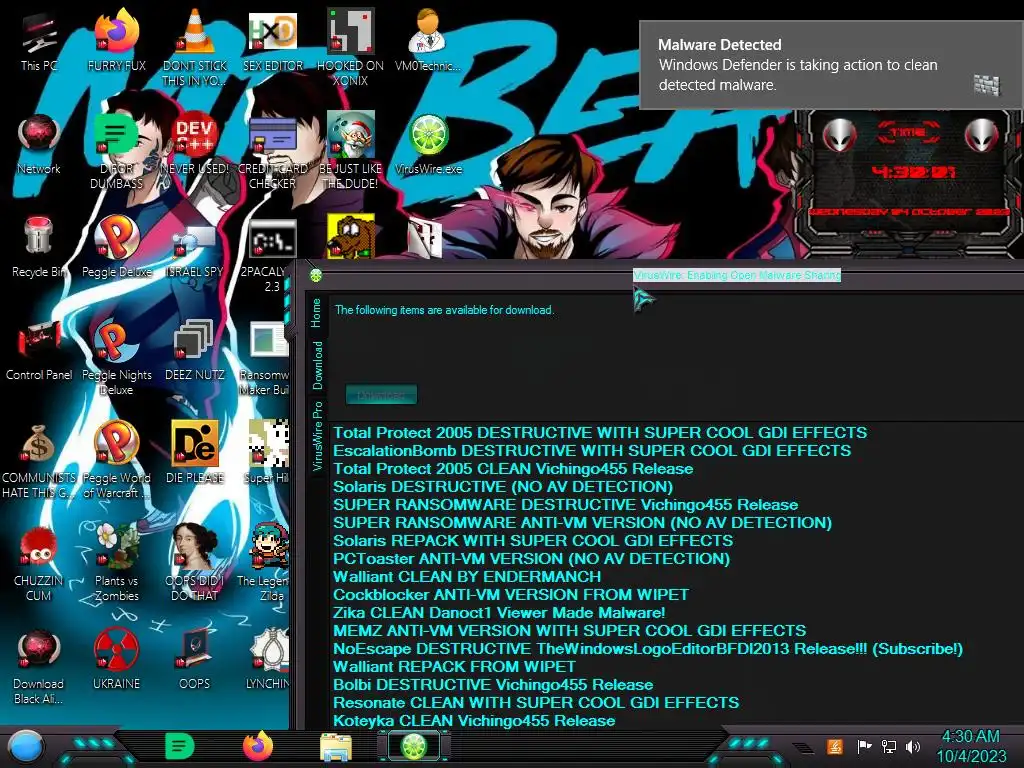This screenshot has height=768, width=1024.
Task: Select Solaris REPACK WITH SUPER COOL GDI EFFECTS
Action: [533, 541]
